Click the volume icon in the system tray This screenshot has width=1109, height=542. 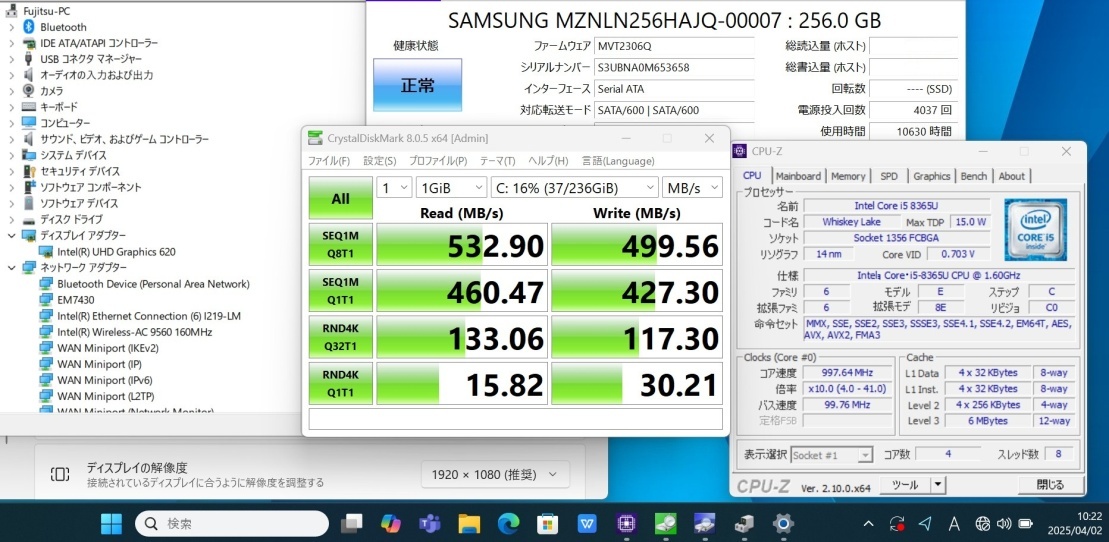tap(1004, 524)
